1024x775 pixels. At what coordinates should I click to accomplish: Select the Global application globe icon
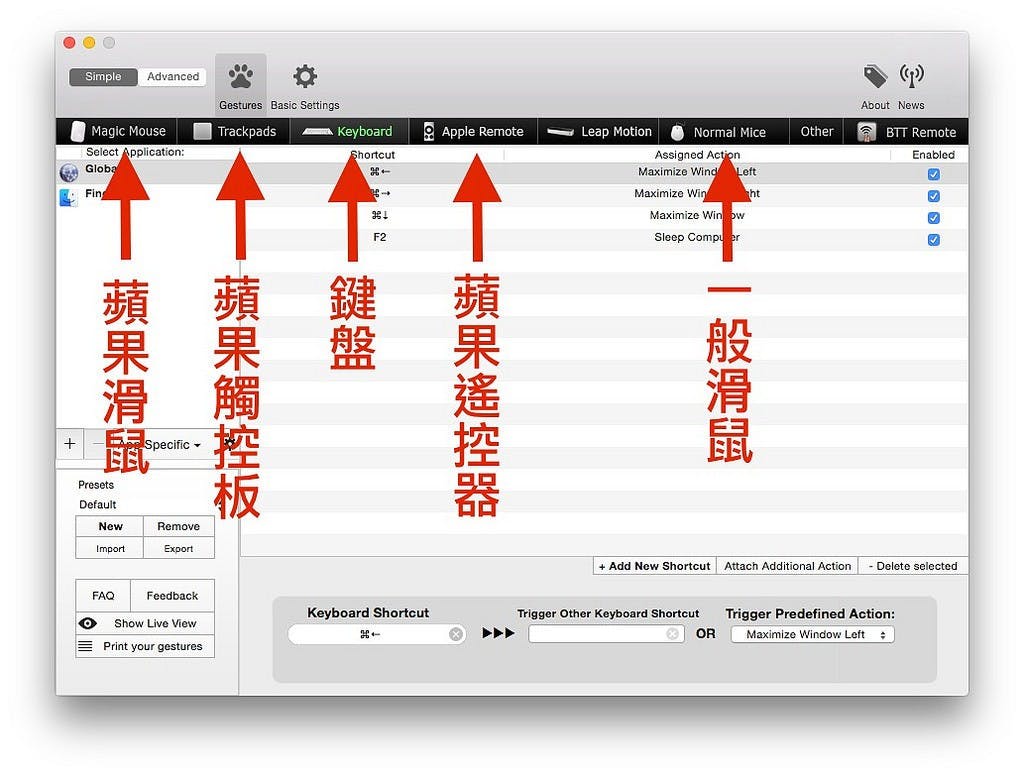click(x=69, y=172)
